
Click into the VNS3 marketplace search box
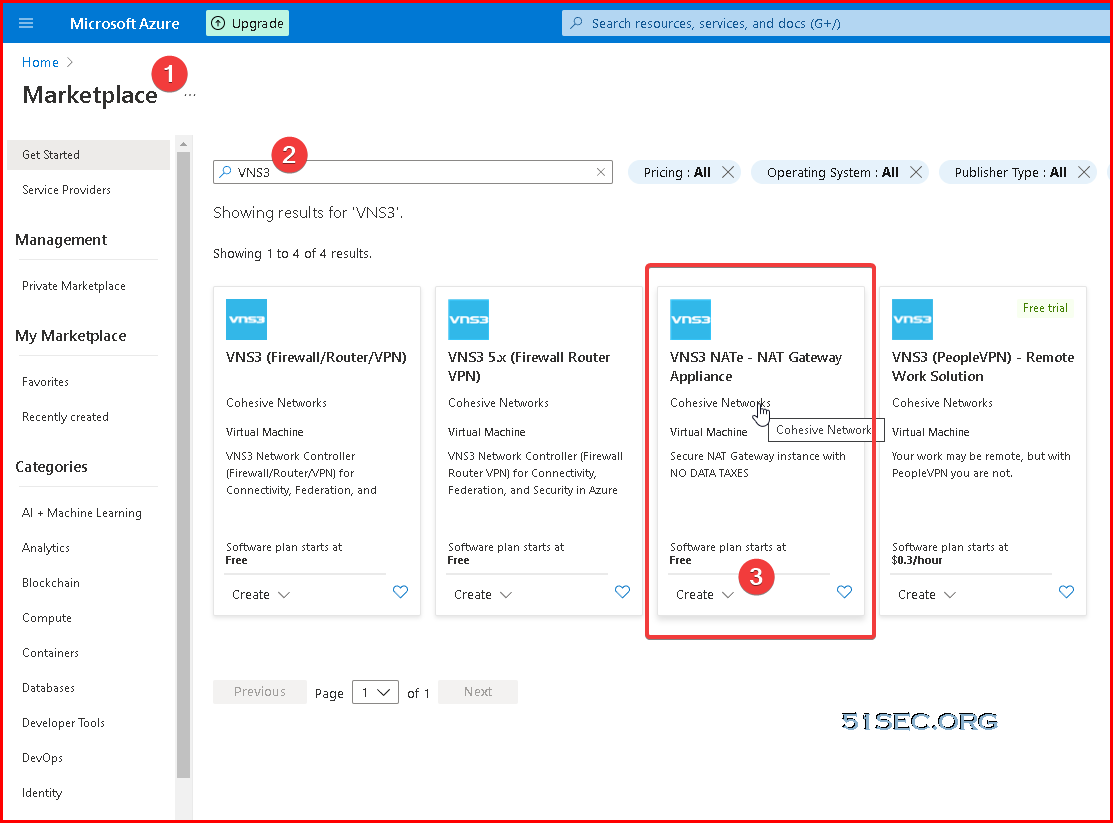412,172
